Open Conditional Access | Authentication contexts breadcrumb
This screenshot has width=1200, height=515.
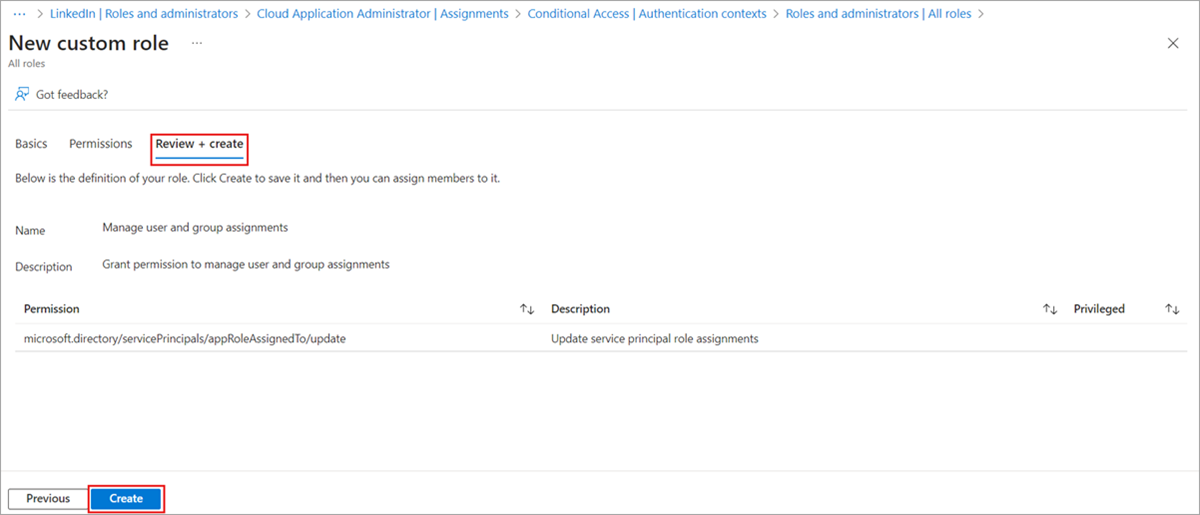pyautogui.click(x=647, y=14)
